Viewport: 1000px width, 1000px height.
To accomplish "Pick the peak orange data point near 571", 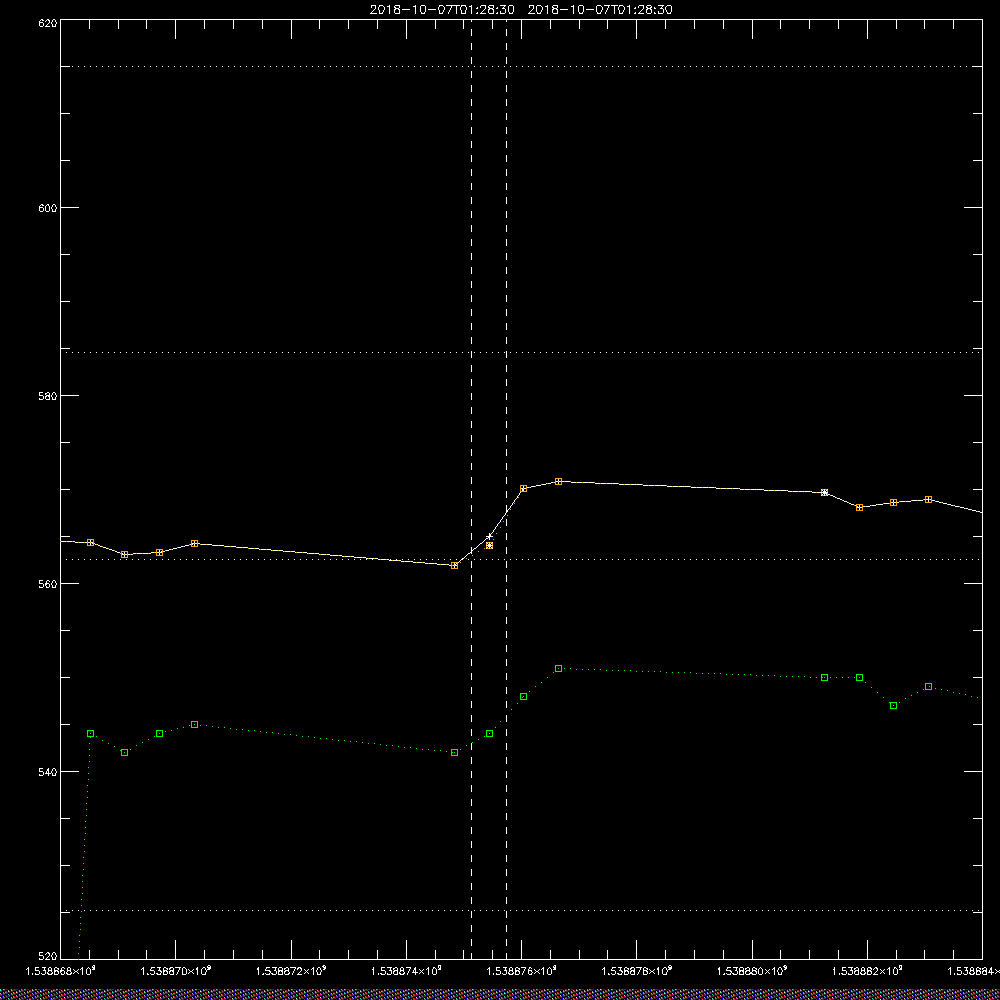I will [558, 482].
